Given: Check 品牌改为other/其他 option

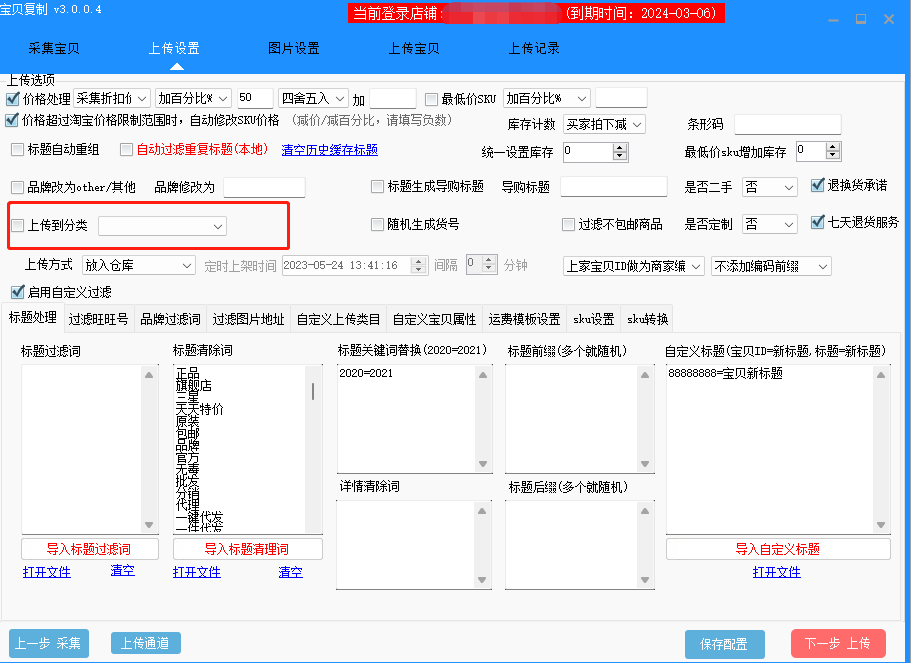Looking at the screenshot, I should point(17,187).
